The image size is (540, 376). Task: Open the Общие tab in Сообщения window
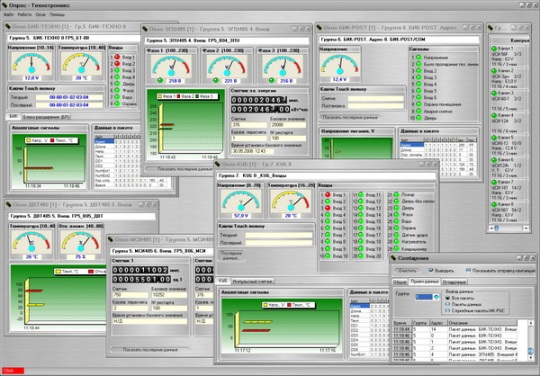(x=400, y=282)
